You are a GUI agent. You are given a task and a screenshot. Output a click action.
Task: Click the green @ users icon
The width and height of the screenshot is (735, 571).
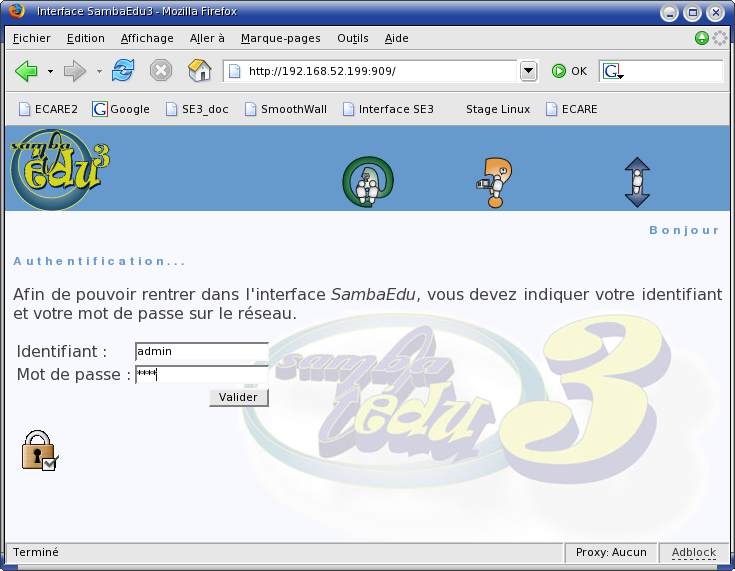368,182
